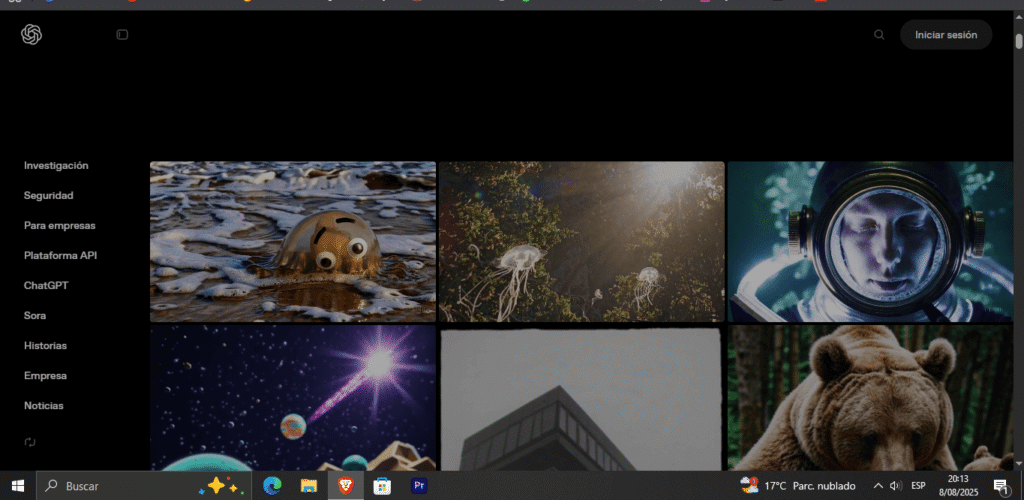Screen dimensions: 1024x500
Task: Open the Investigación menu item
Action: [56, 166]
